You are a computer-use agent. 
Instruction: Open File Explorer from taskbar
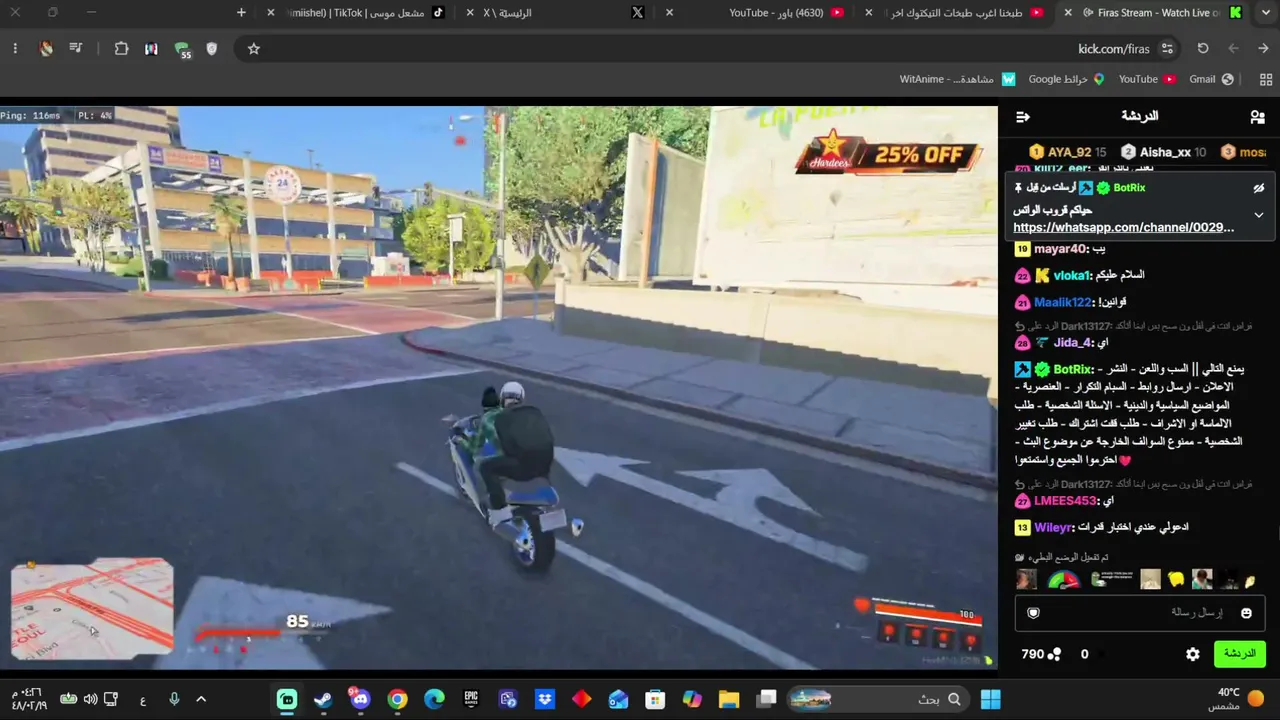pyautogui.click(x=728, y=699)
